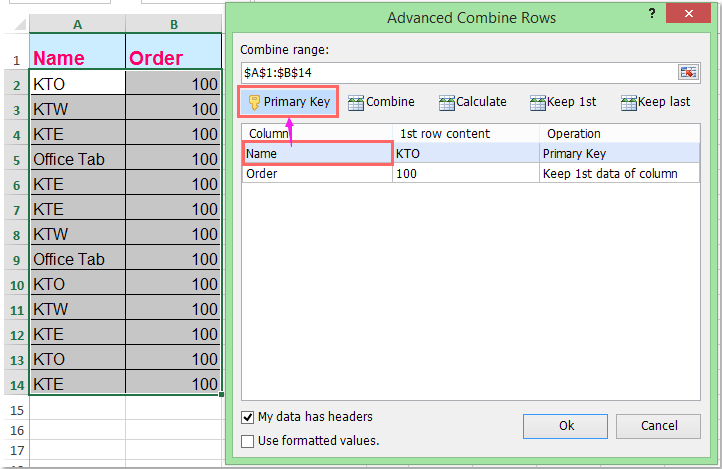Click the 1st row content header
This screenshot has width=722, height=469.
466,133
